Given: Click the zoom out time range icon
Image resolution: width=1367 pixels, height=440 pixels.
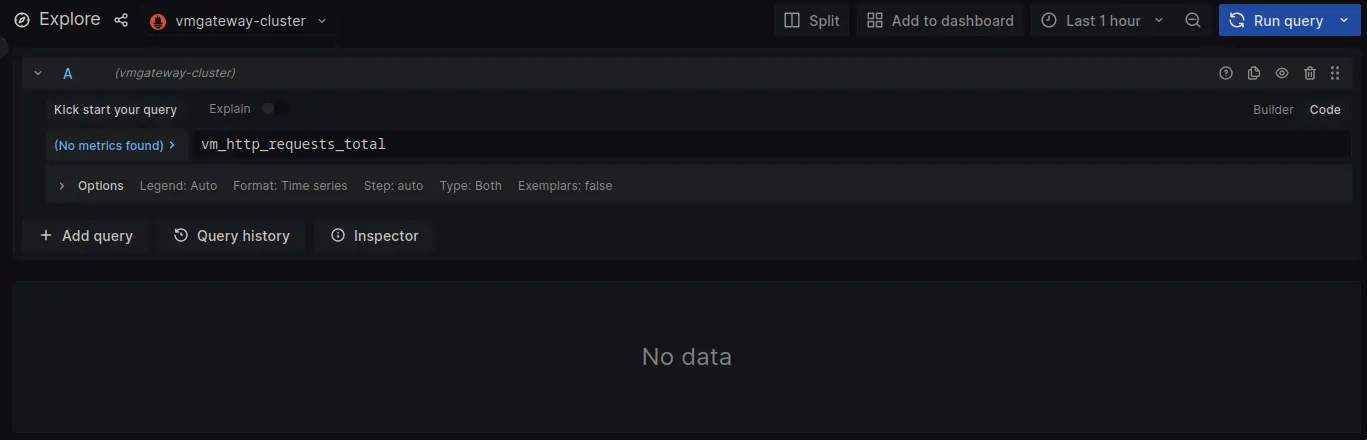Looking at the screenshot, I should click(1192, 20).
